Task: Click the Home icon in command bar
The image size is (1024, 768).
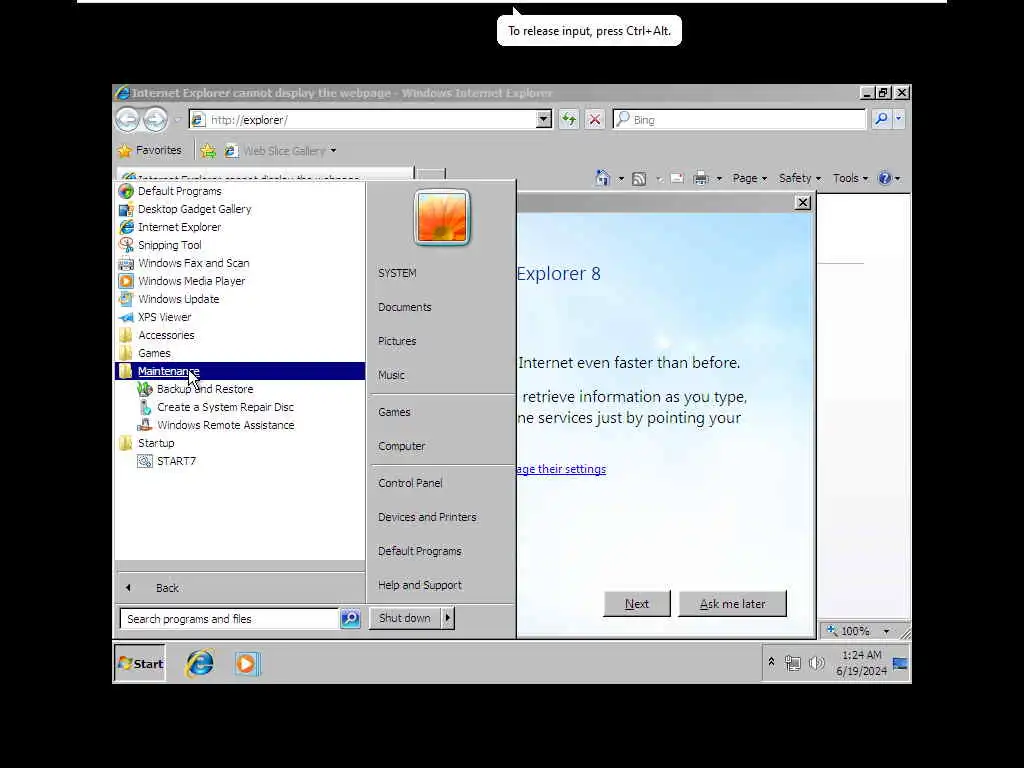Action: pyautogui.click(x=602, y=178)
